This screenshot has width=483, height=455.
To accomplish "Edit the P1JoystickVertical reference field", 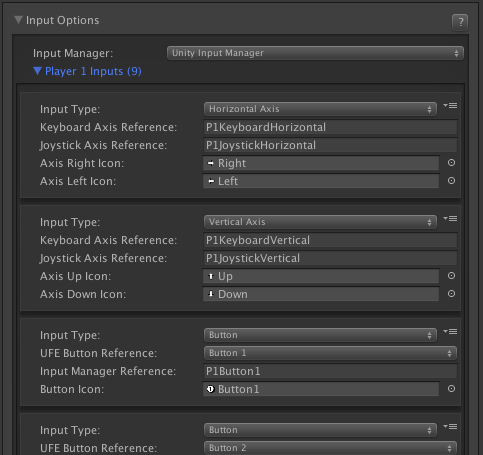I will 330,258.
